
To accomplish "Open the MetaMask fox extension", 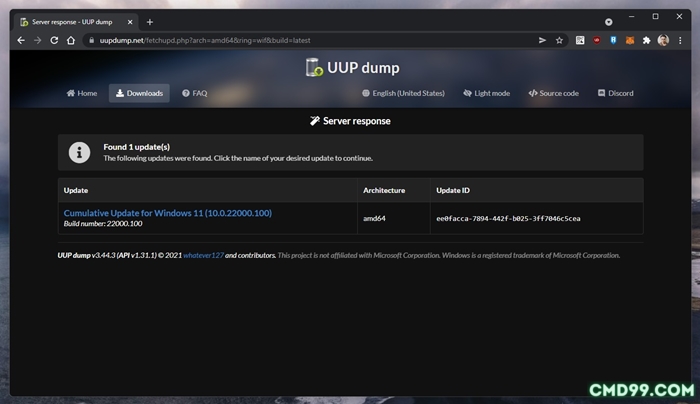I will pos(629,40).
